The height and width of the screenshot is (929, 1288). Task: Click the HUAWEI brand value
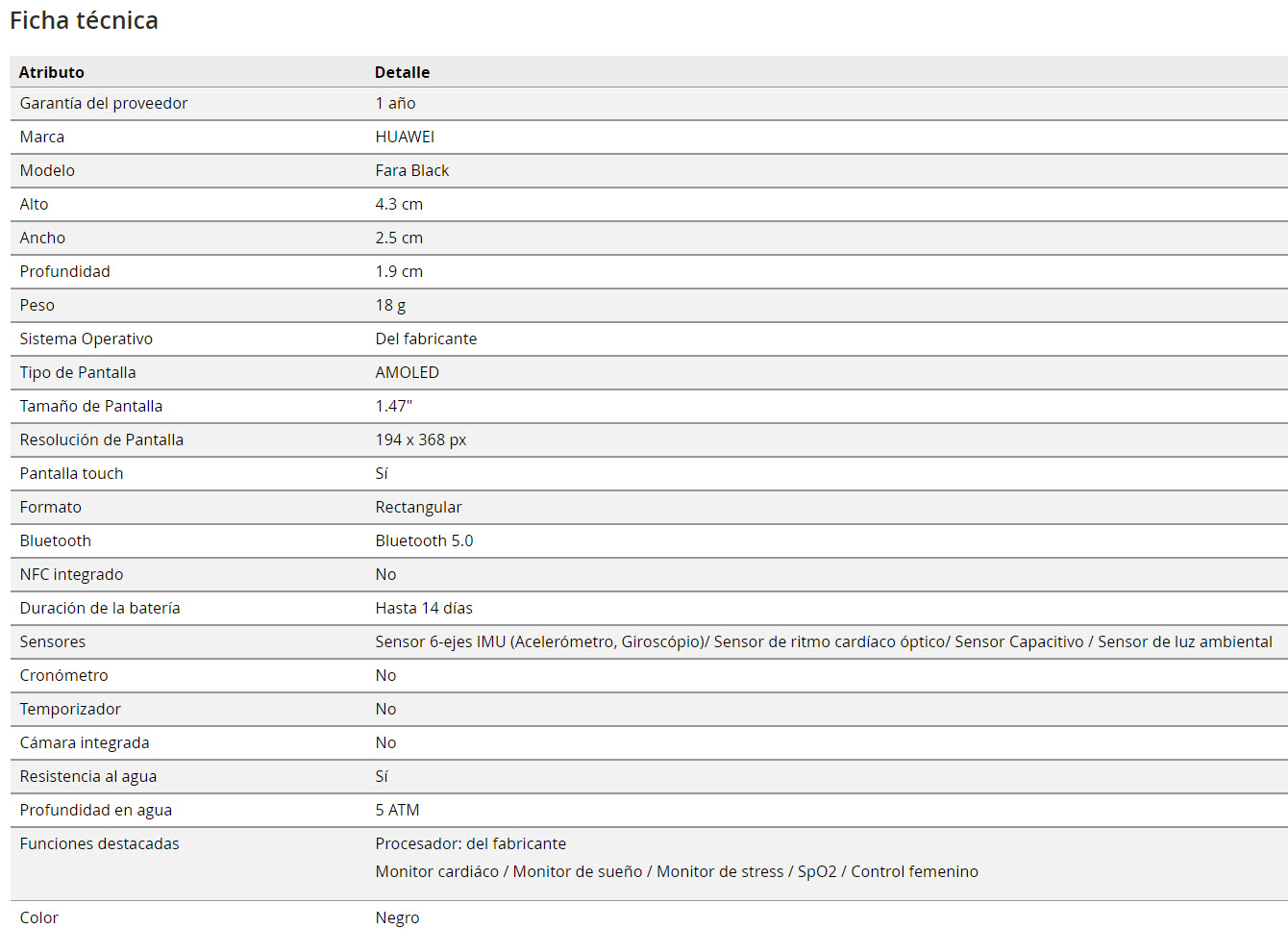point(405,137)
